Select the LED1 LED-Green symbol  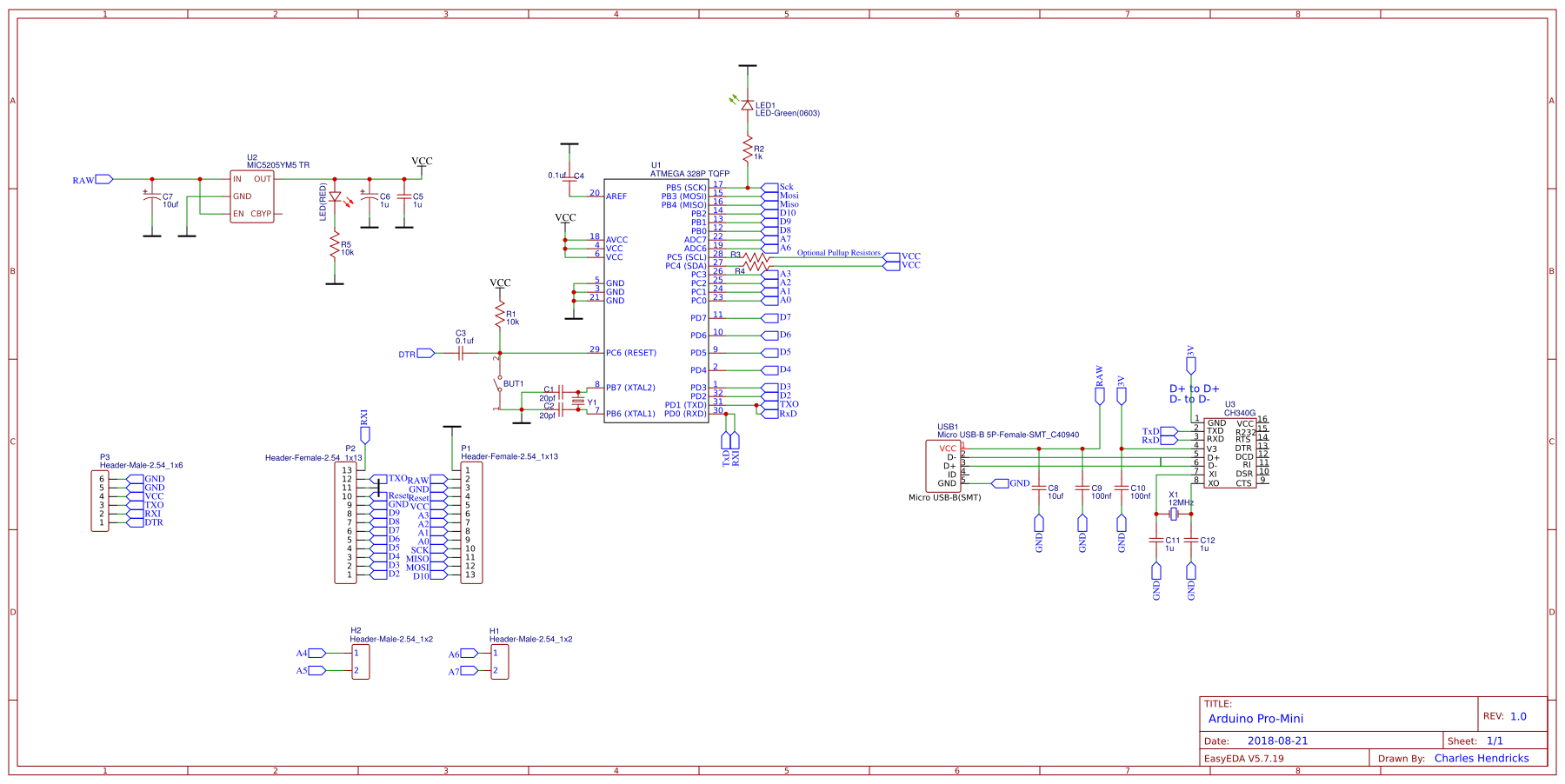[748, 103]
